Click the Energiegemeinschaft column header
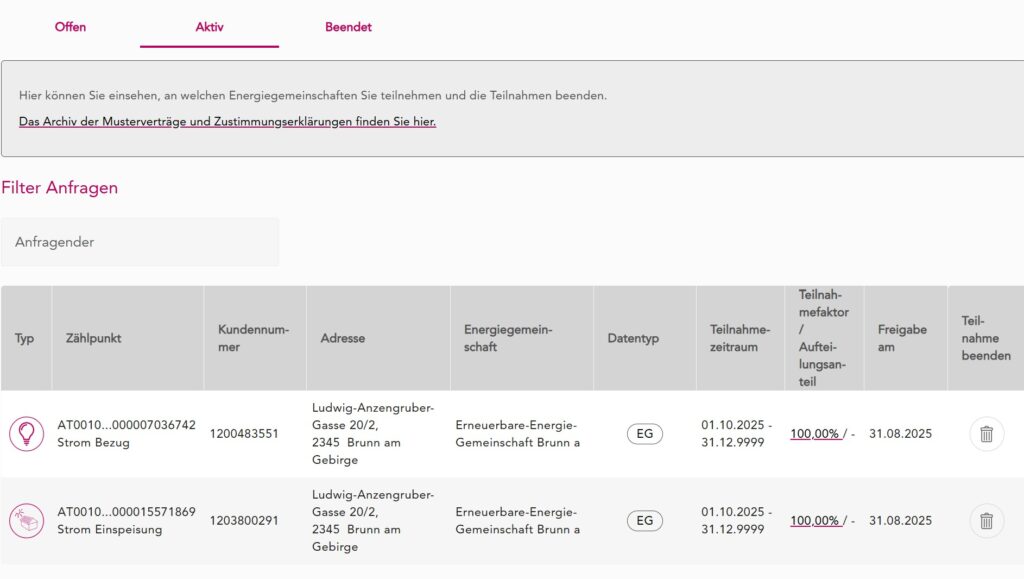Viewport: 1024px width, 579px height. coord(508,338)
